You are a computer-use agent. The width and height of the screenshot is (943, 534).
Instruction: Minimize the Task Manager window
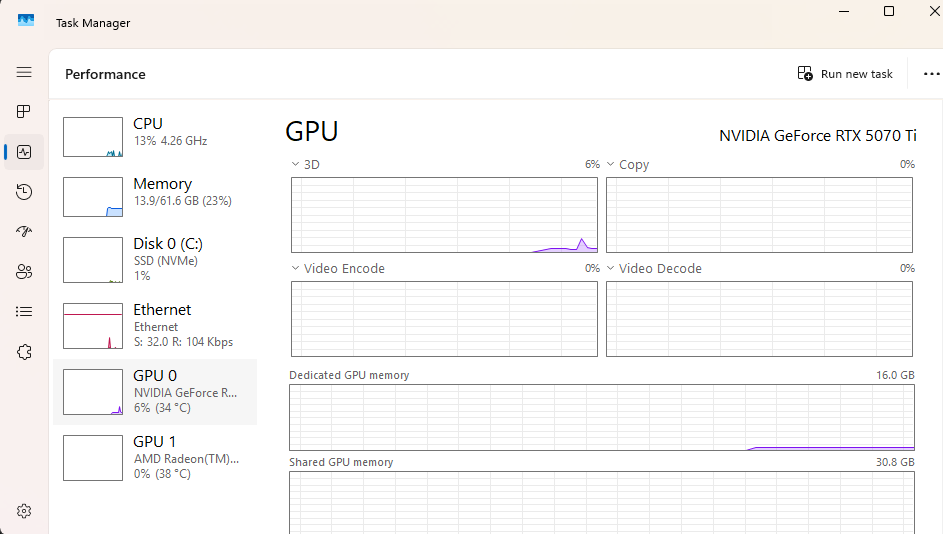pyautogui.click(x=844, y=11)
